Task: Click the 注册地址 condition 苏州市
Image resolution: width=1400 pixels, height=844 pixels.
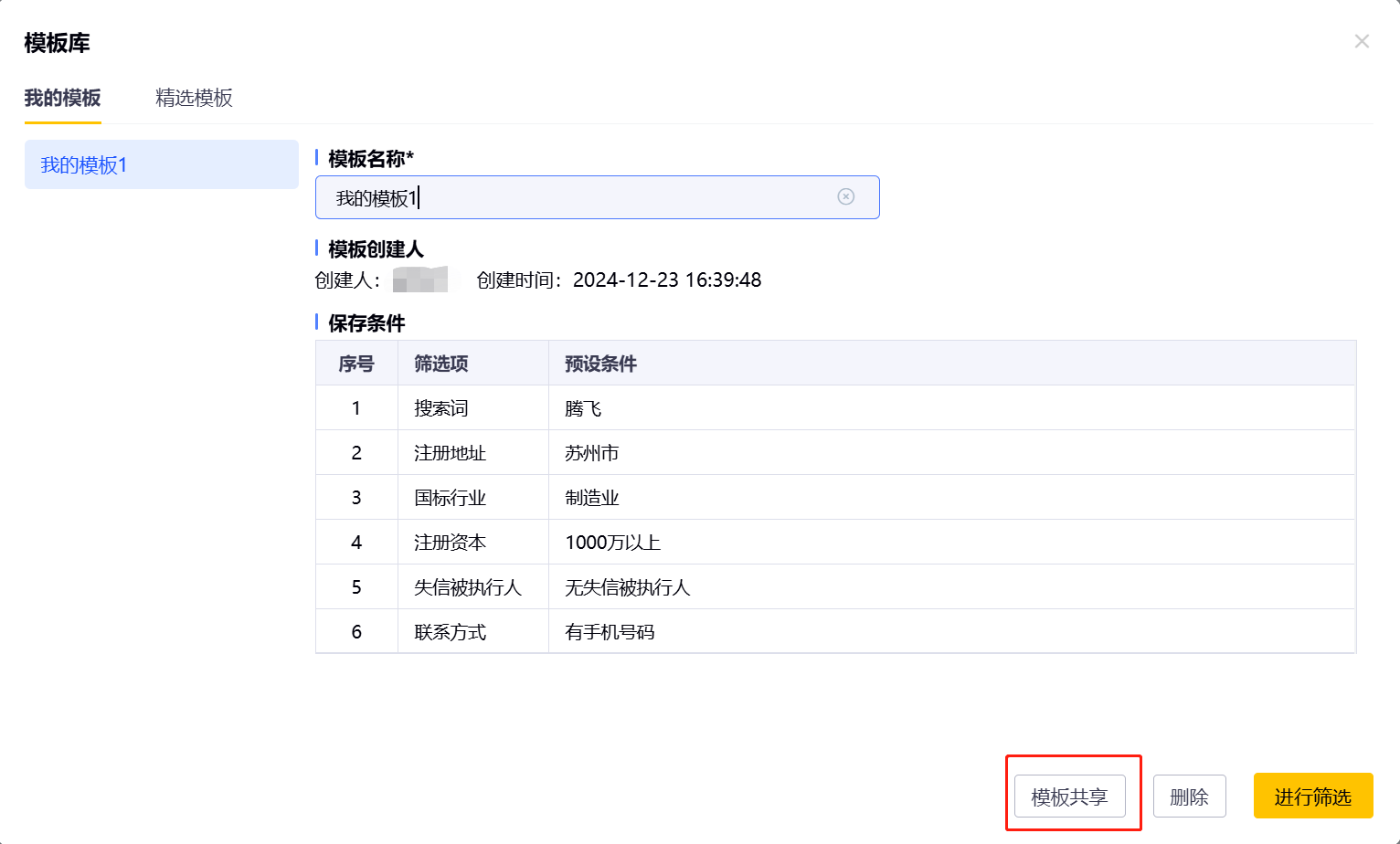Action: click(x=590, y=452)
